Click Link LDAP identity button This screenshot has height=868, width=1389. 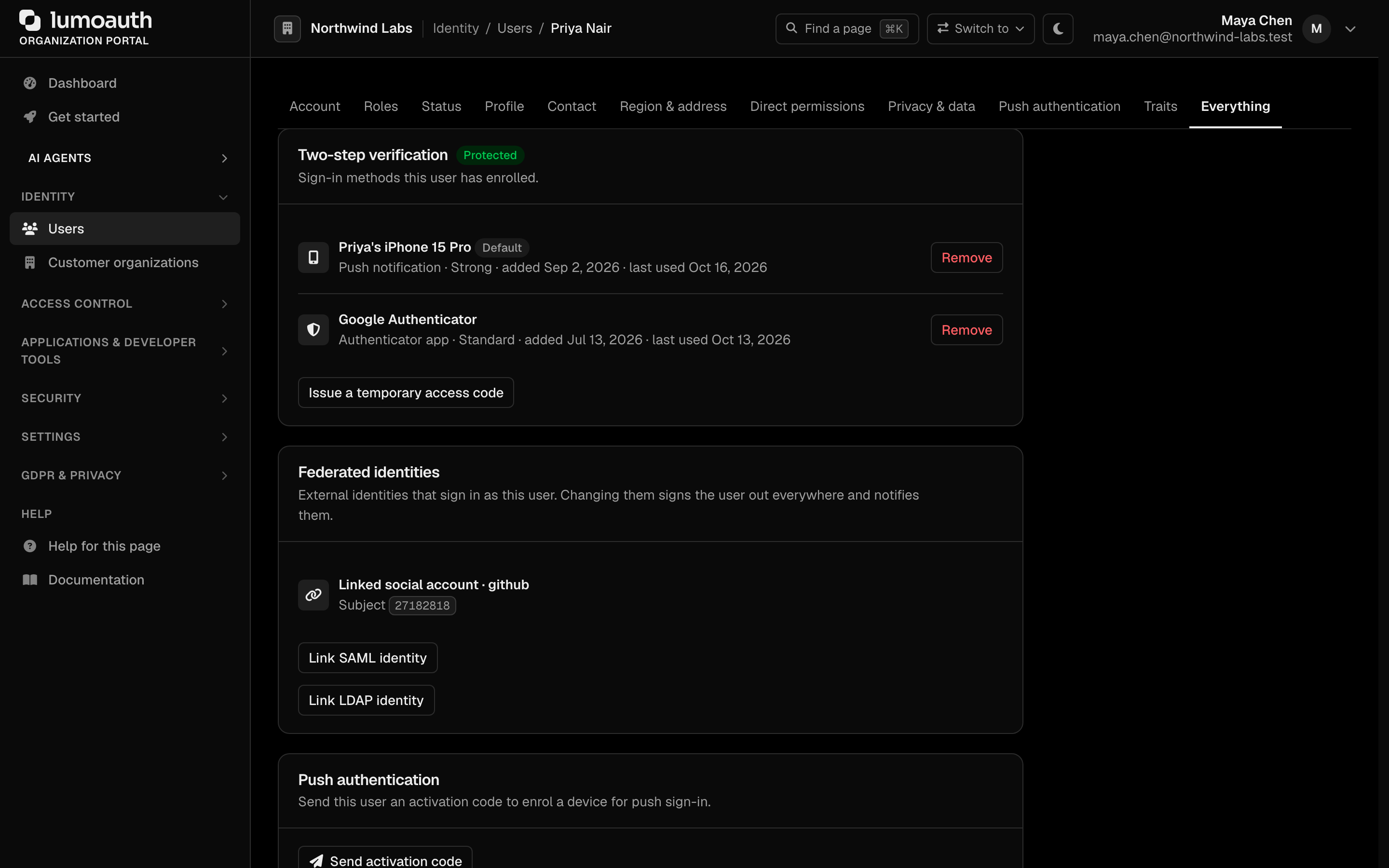pyautogui.click(x=366, y=700)
